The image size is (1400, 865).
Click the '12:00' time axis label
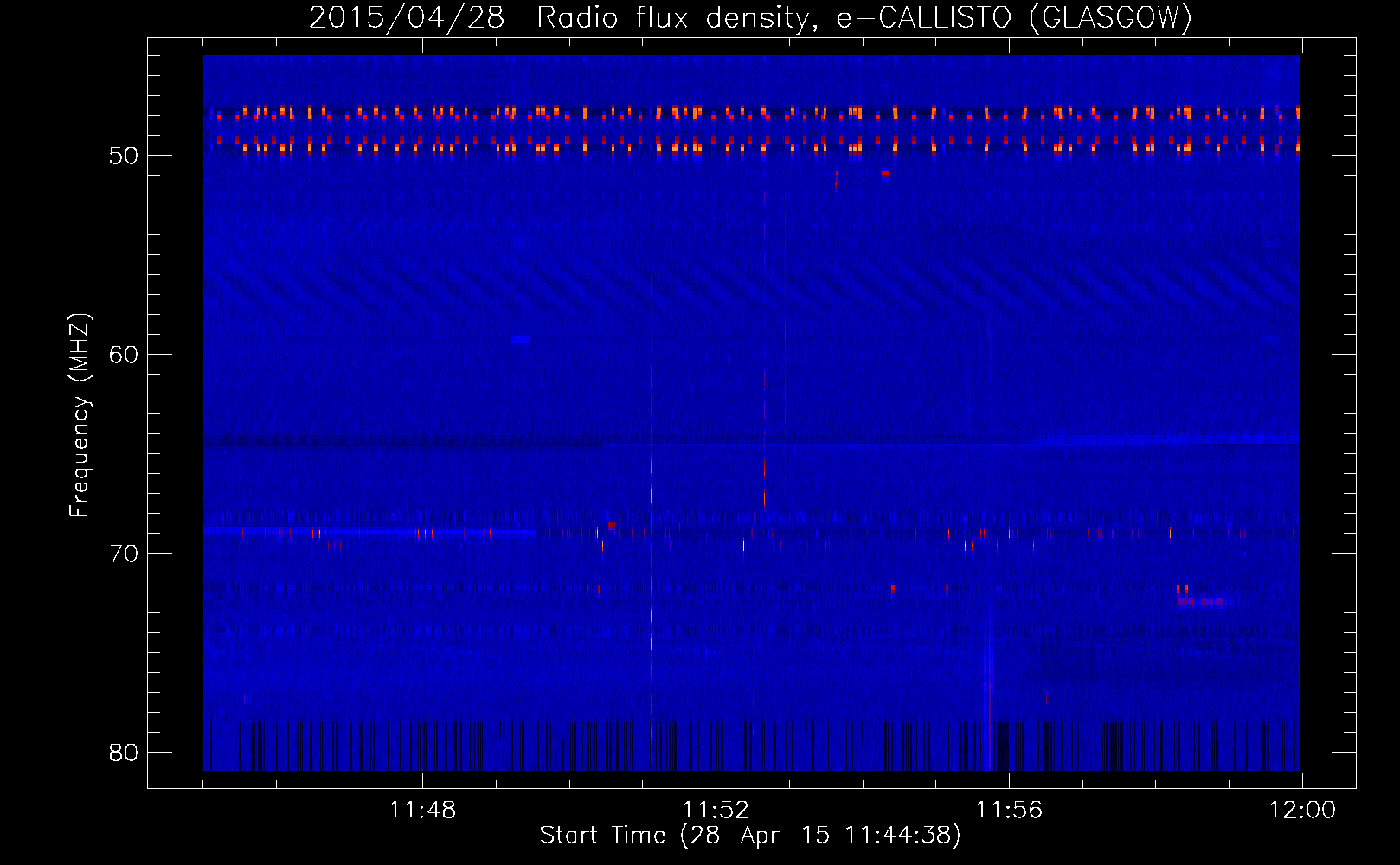coord(1301,811)
